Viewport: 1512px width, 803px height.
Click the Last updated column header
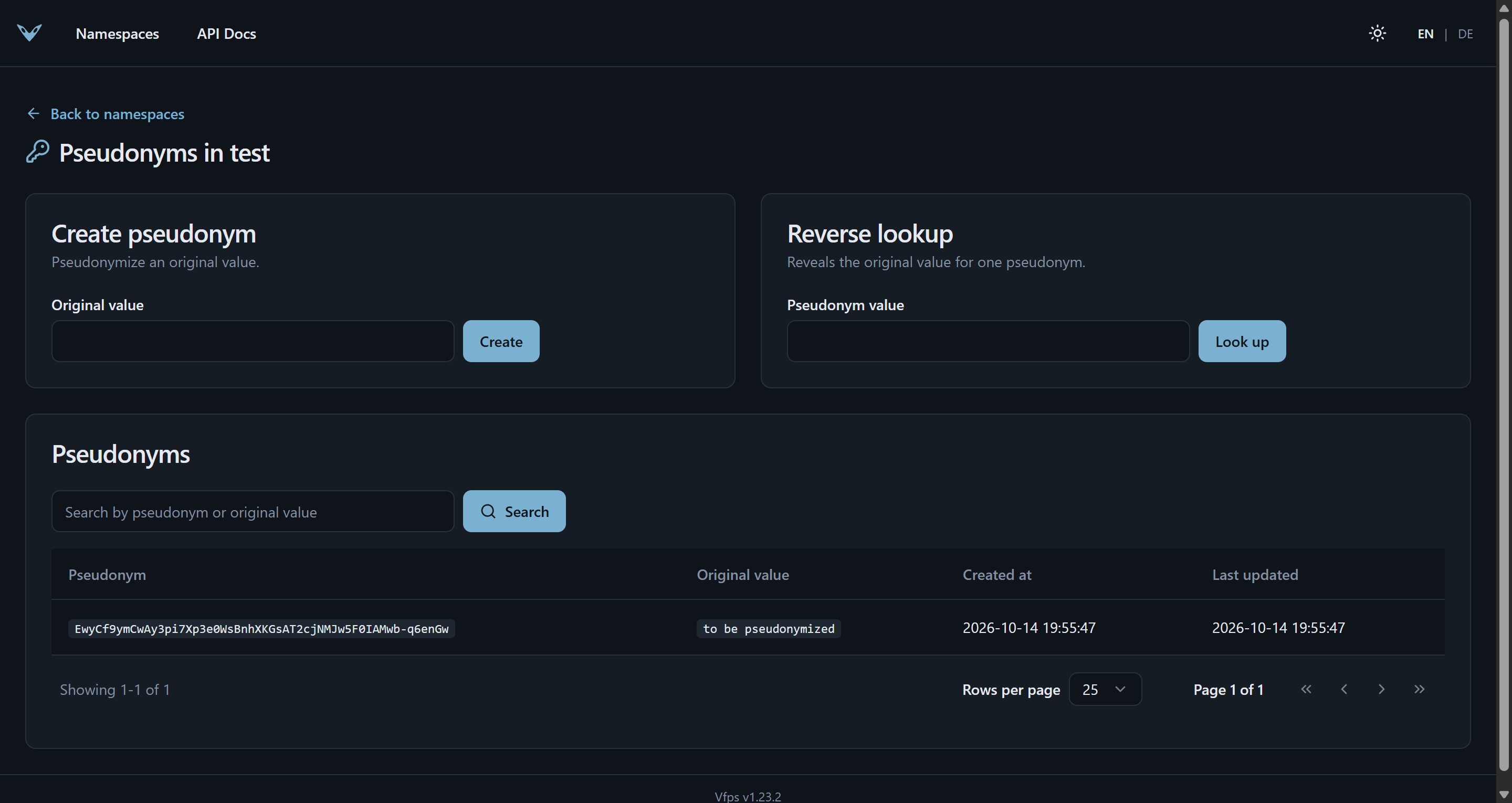1255,575
